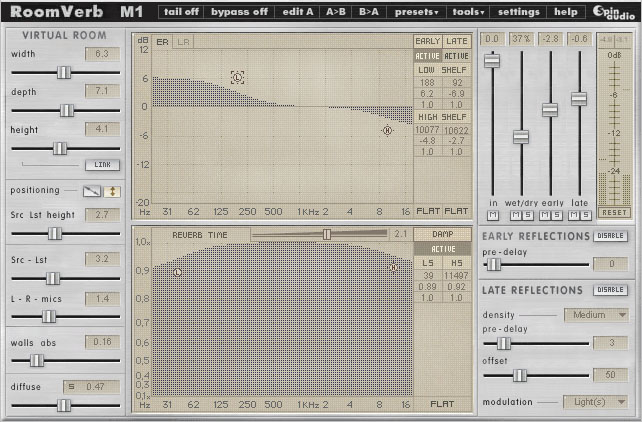The height and width of the screenshot is (422, 642).
Task: Toggle DAMP ACTIVE state
Action: click(443, 249)
